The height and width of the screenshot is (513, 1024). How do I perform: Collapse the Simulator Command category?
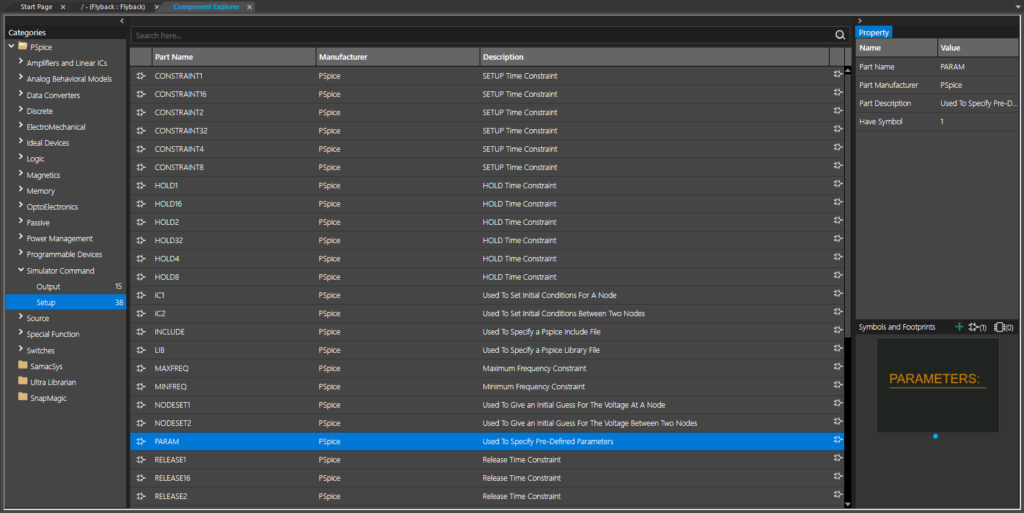pos(21,270)
